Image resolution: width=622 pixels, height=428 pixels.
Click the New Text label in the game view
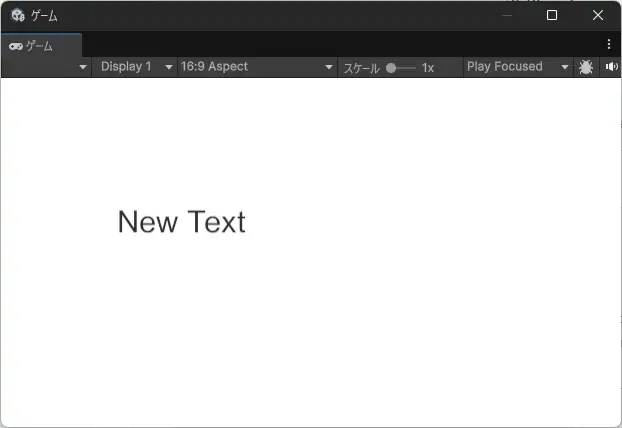click(x=182, y=221)
